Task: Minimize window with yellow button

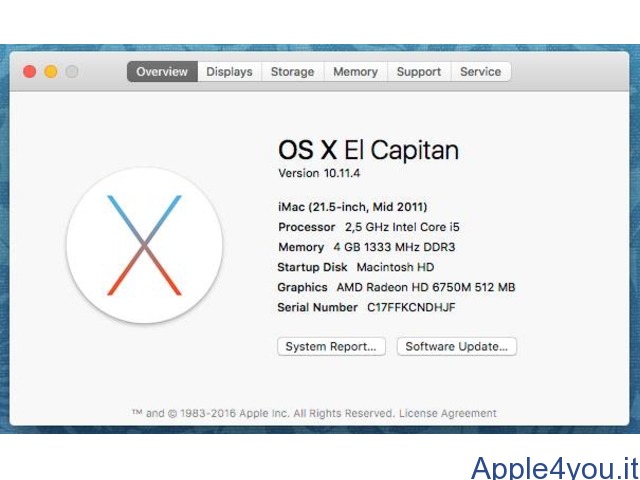Action: (51, 72)
